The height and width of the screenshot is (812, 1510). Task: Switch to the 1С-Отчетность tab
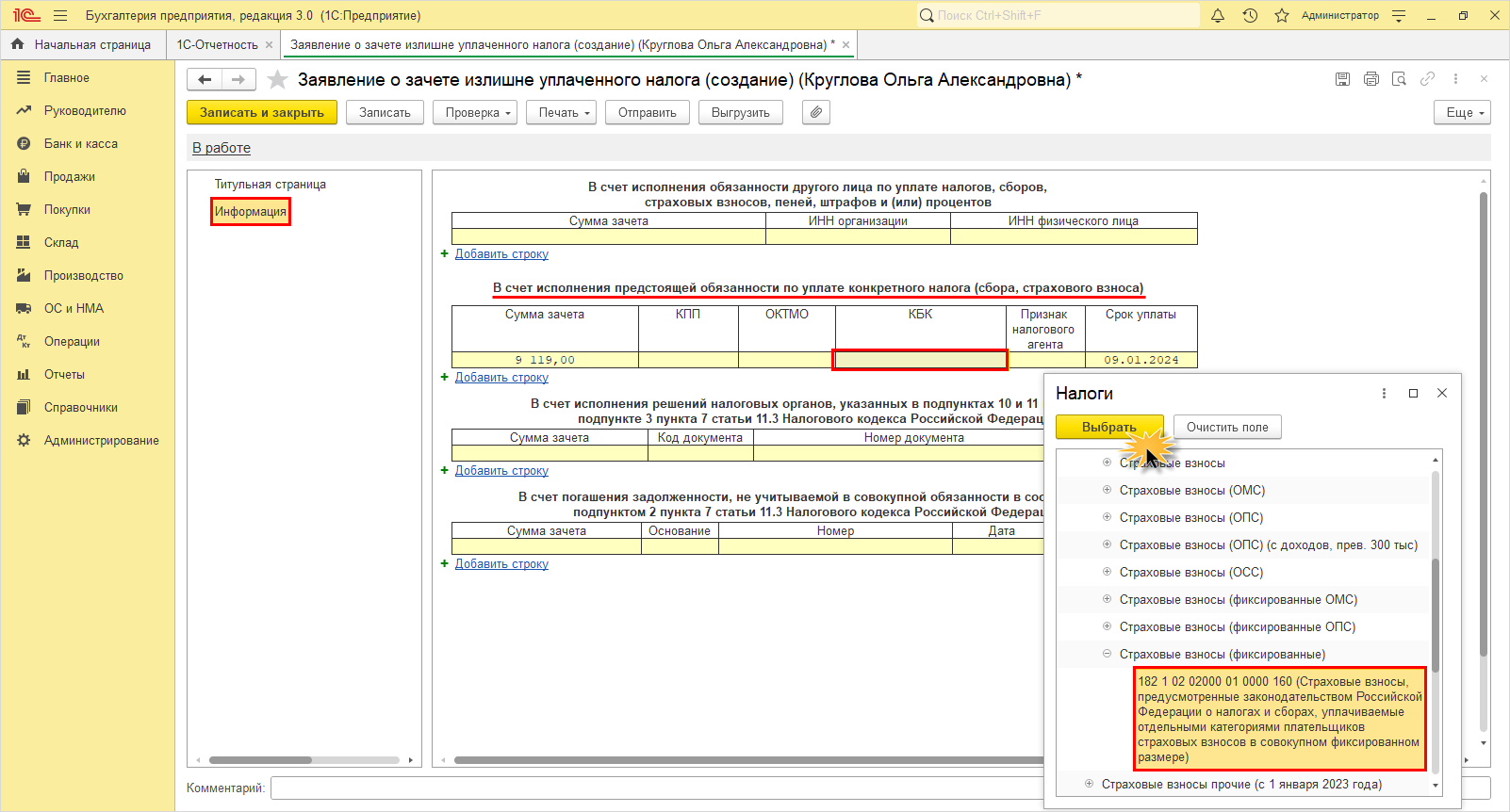[217, 44]
